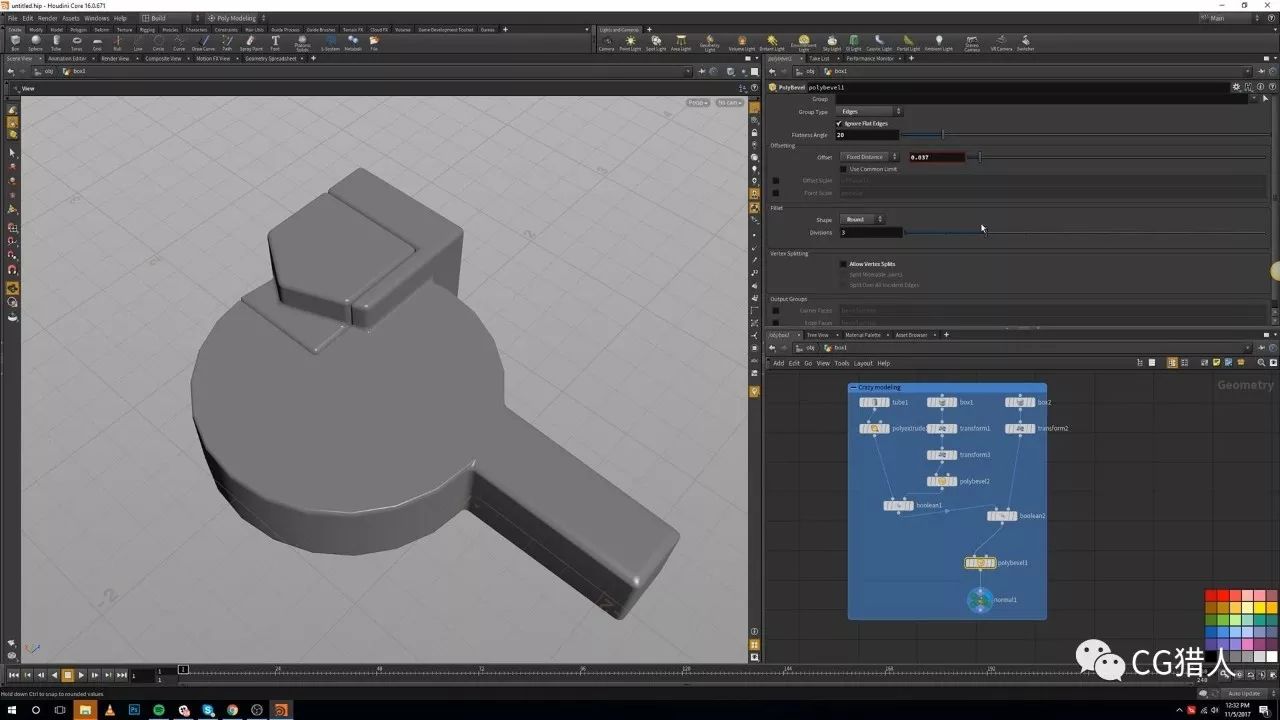Screen dimensions: 1280x720
Task: Select the normal1 node in the network
Action: point(980,600)
